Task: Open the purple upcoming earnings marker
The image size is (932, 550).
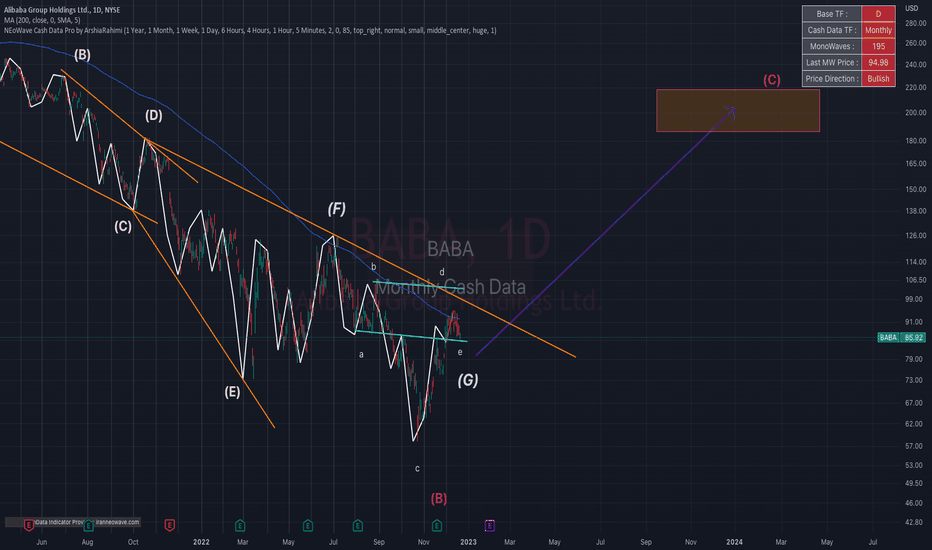Action: coord(489,525)
